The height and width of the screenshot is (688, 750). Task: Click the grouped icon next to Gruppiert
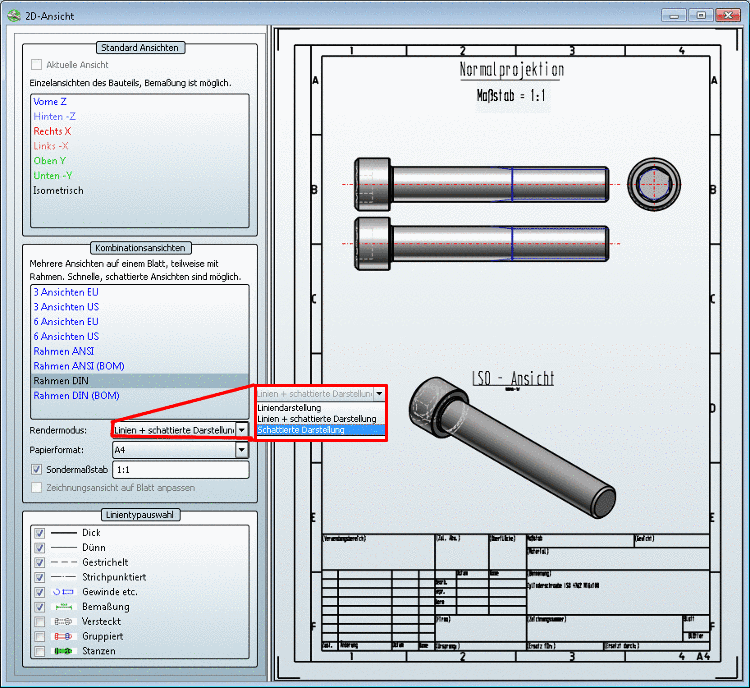[63, 636]
